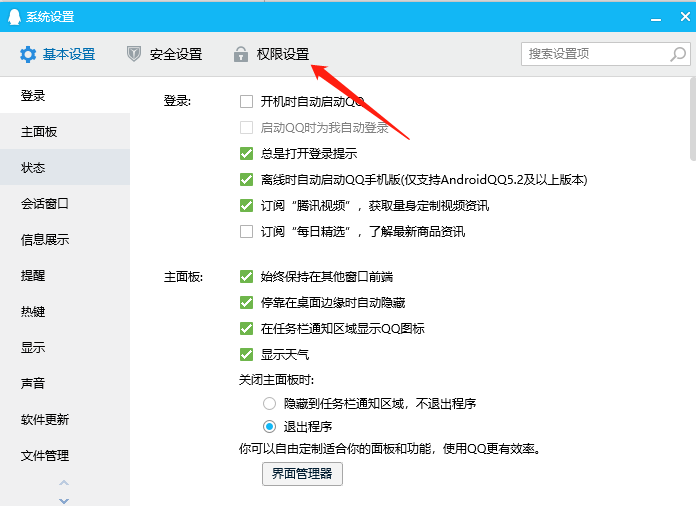Minimize the 系统设置 window
Viewport: 696px width, 506px height.
coord(656,18)
